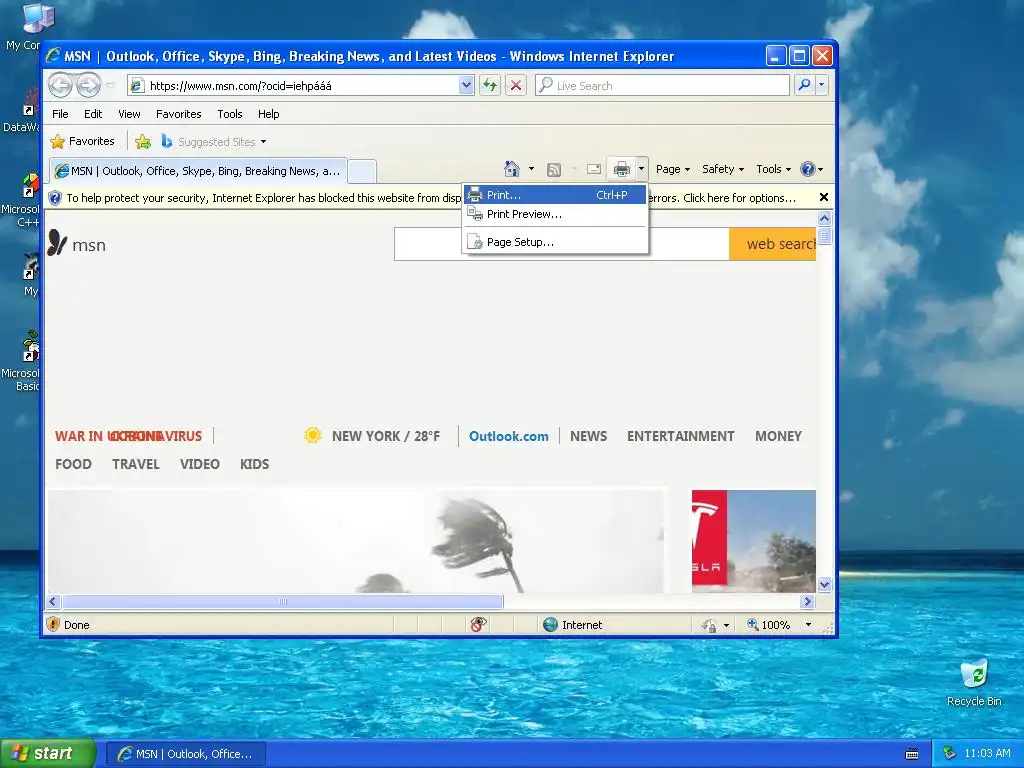Screen dimensions: 1024x768
Task: Toggle the Print dropdown arrow
Action: 641,169
